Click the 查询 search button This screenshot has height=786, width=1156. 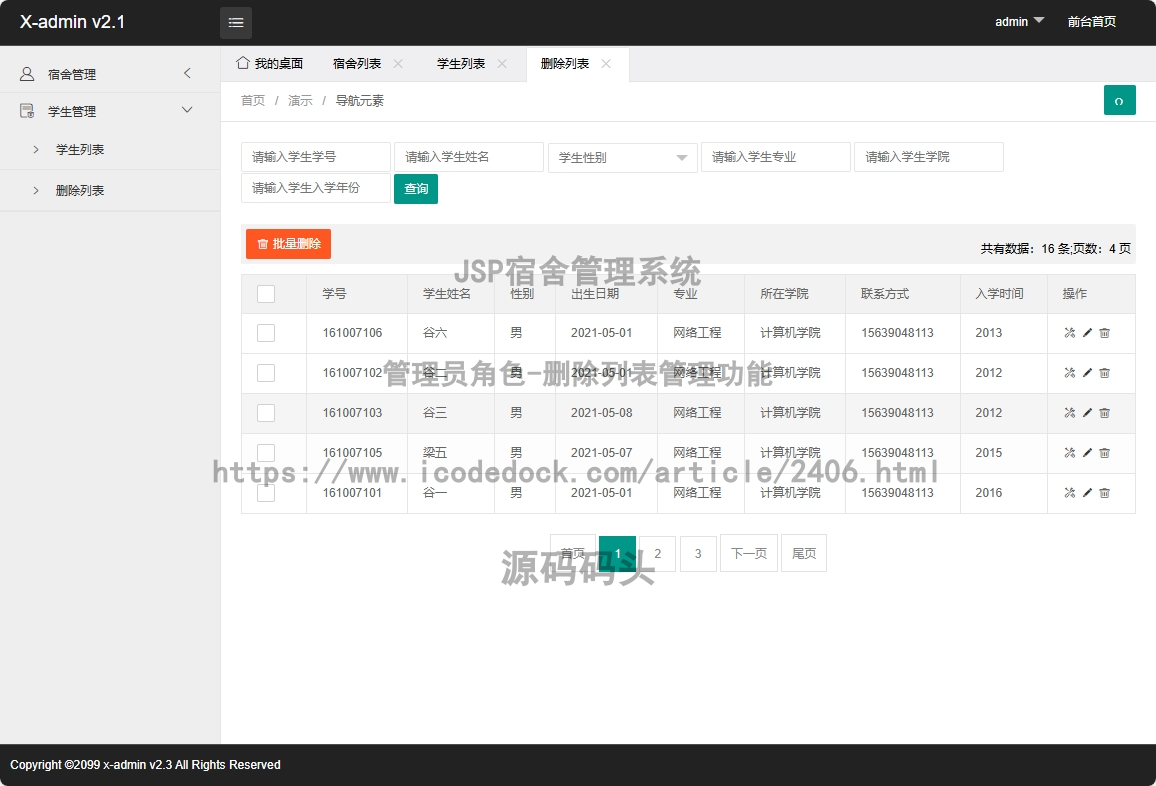click(416, 189)
